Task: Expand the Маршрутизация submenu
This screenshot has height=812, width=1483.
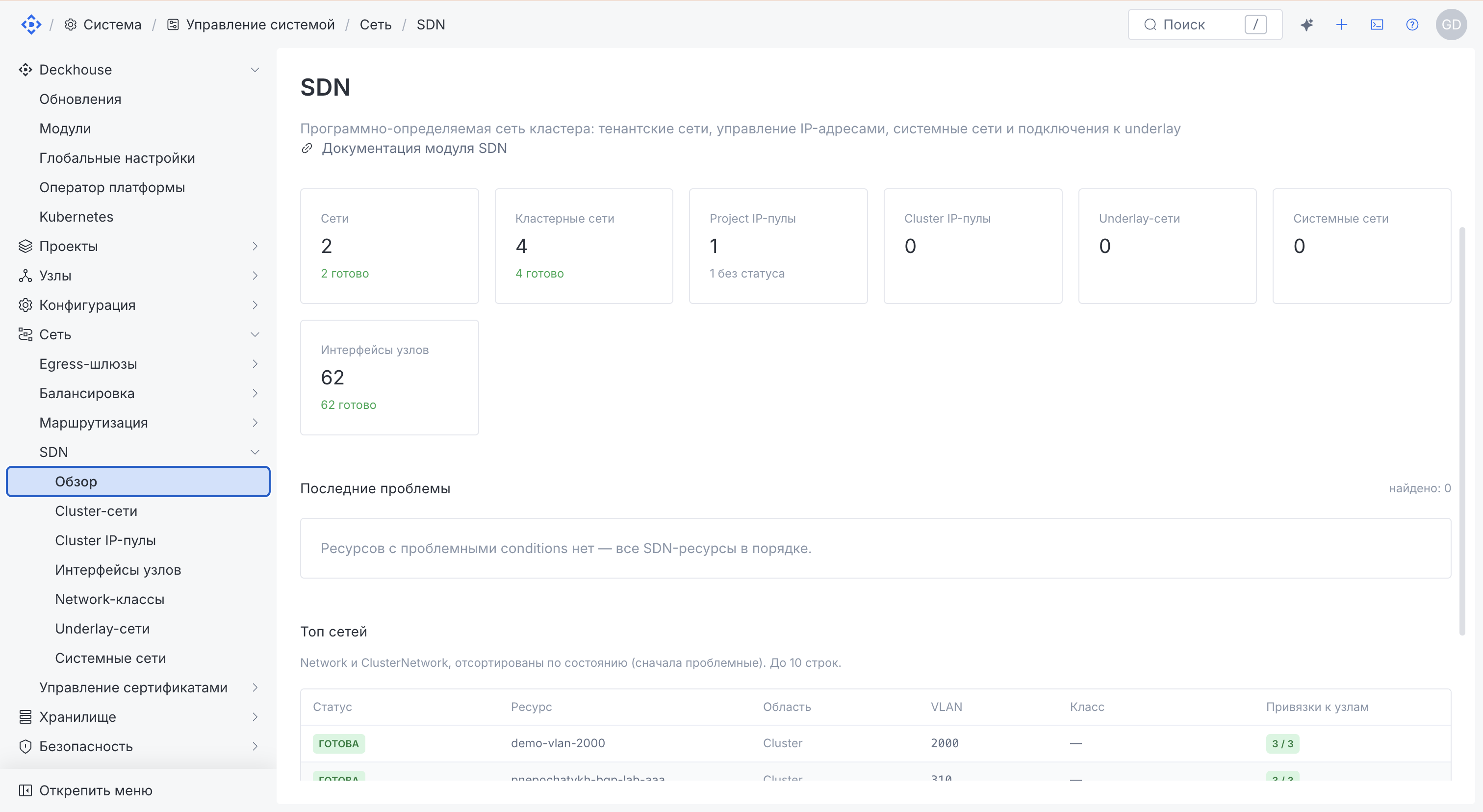Action: click(x=255, y=423)
